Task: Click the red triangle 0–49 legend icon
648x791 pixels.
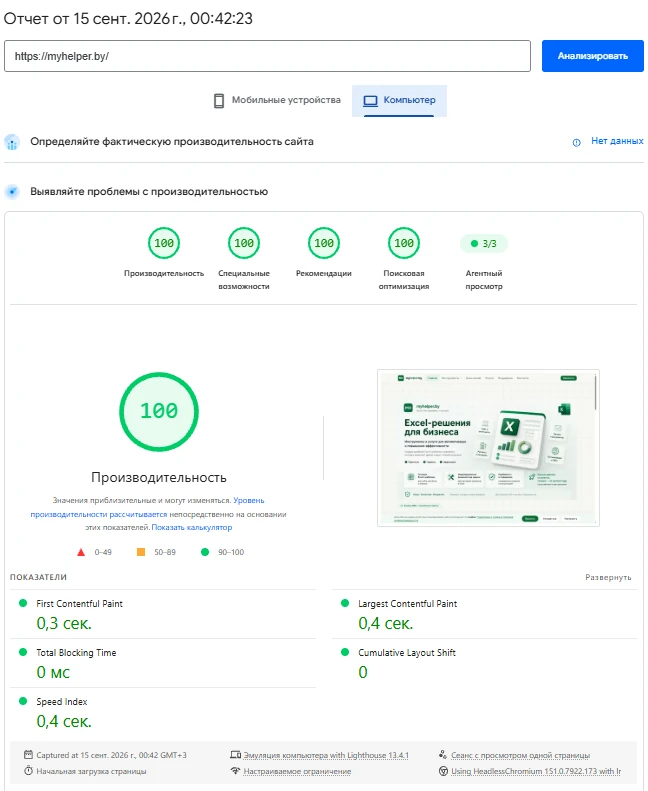Action: (x=81, y=552)
